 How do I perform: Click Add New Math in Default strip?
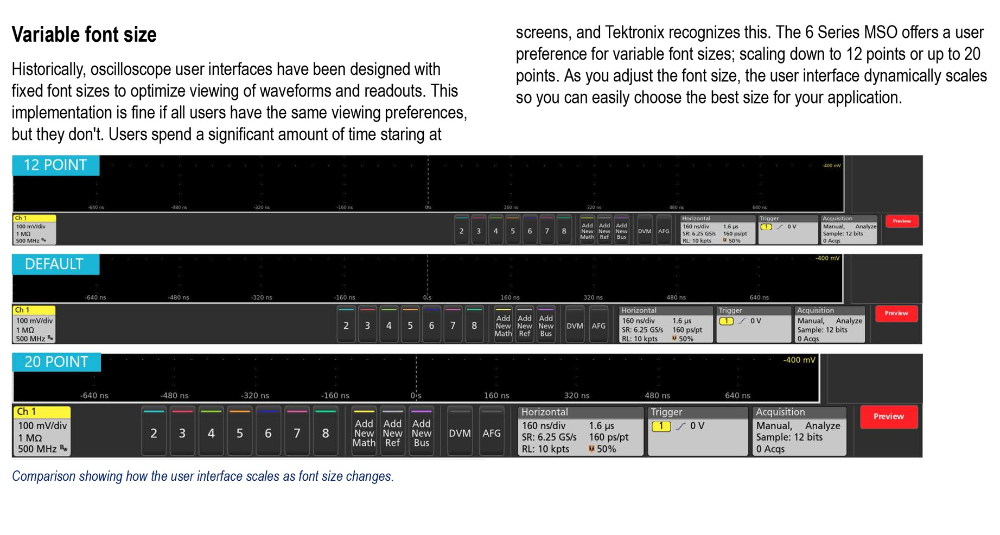(x=503, y=325)
